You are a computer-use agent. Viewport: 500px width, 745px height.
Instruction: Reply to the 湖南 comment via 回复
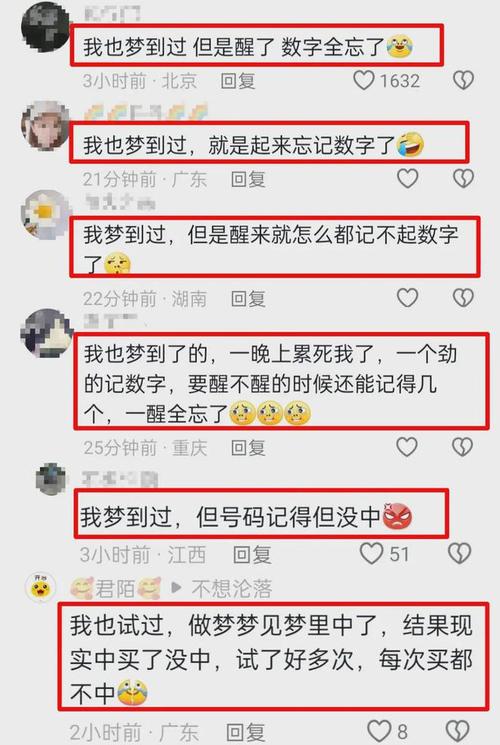coord(248,298)
